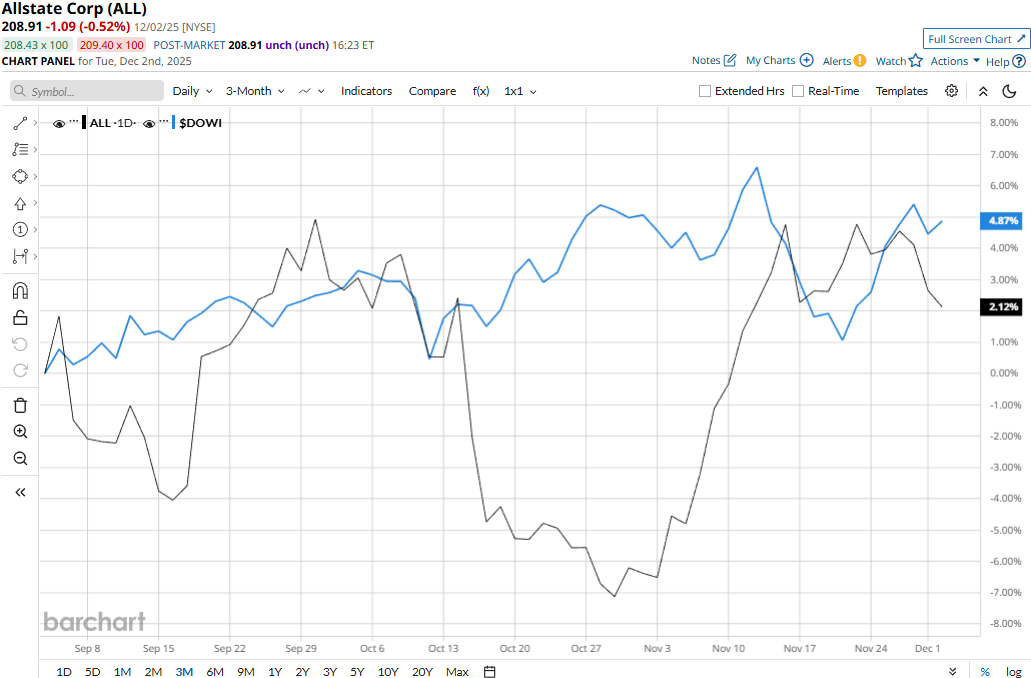The width and height of the screenshot is (1031, 678).
Task: Click the redo arrow icon
Action: pyautogui.click(x=20, y=371)
